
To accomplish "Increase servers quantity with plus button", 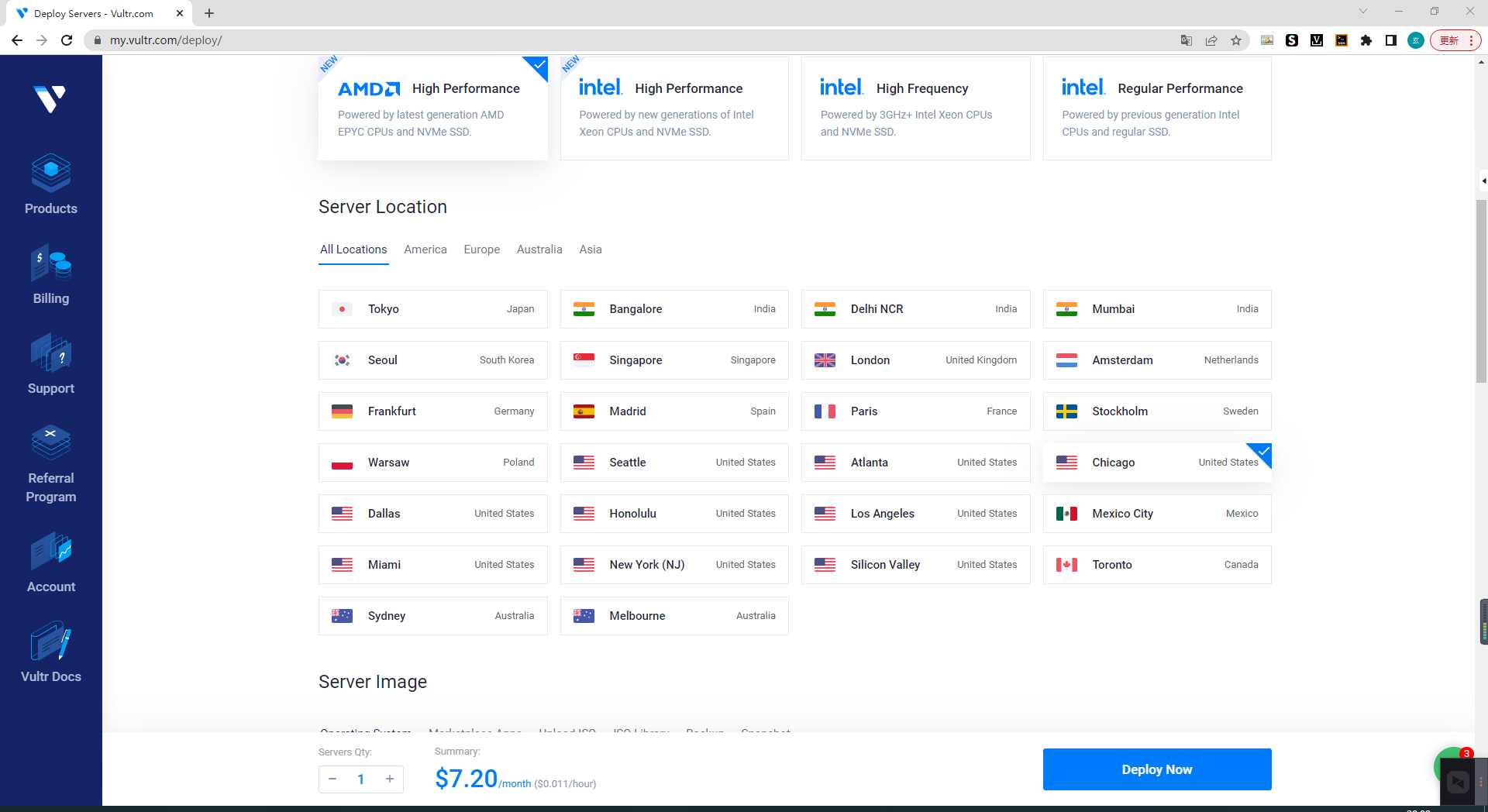I will [390, 779].
